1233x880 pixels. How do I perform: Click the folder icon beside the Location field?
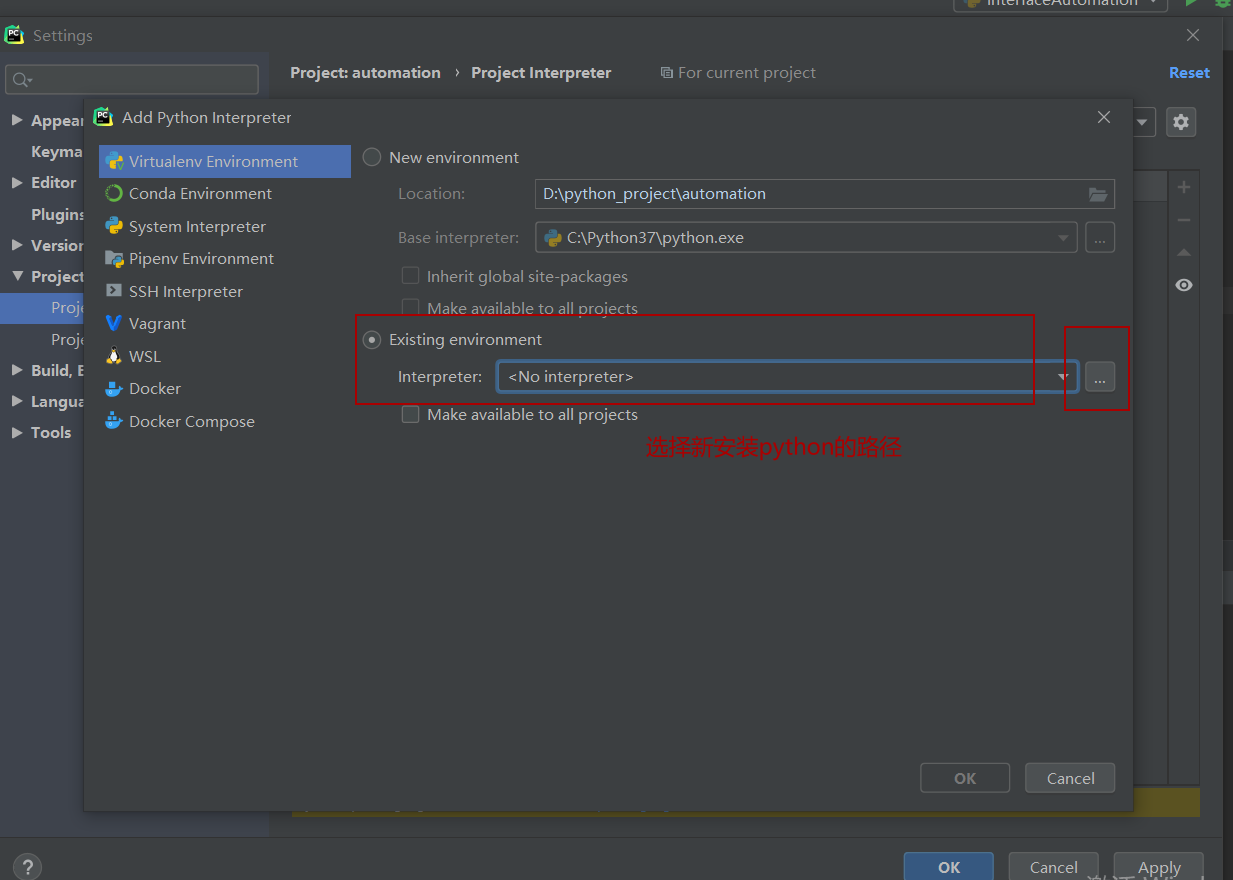[x=1097, y=193]
